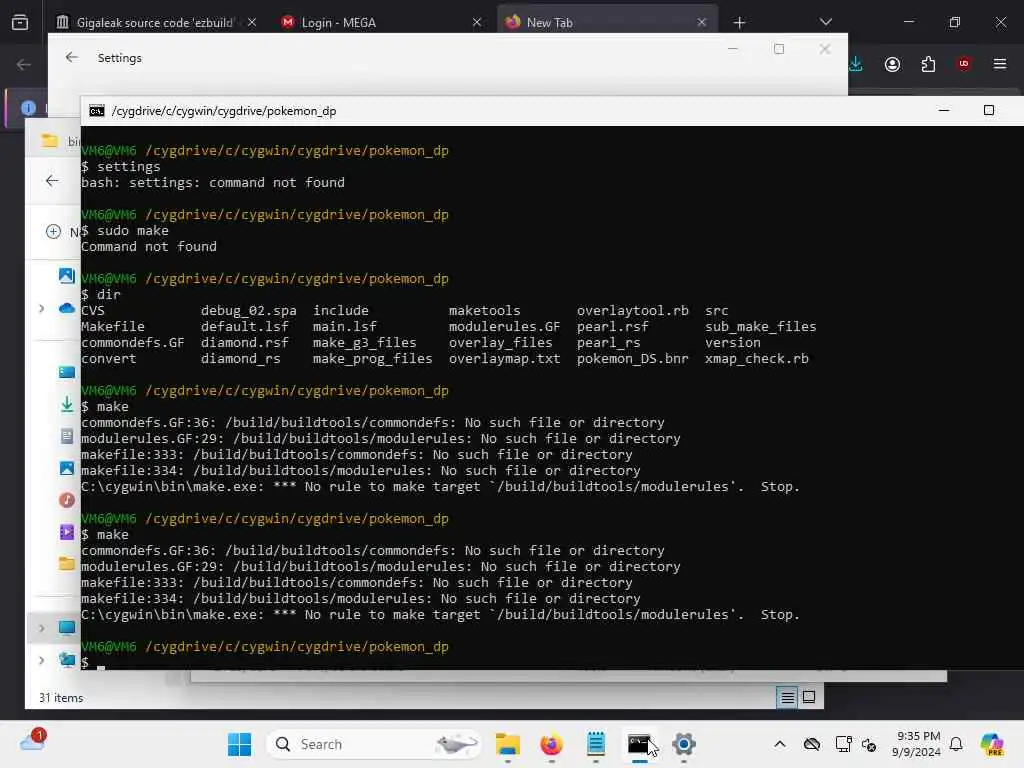Viewport: 1024px width, 768px height.
Task: Click the network display tray icon
Action: [843, 744]
